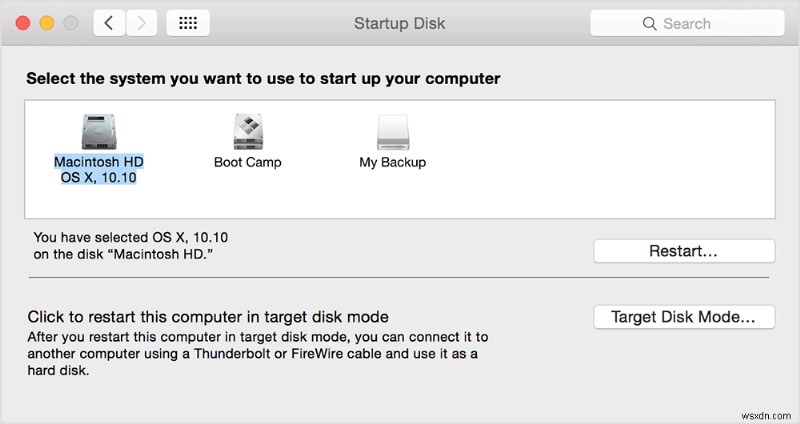
Task: Select the Boot Camp disk icon
Action: (247, 130)
